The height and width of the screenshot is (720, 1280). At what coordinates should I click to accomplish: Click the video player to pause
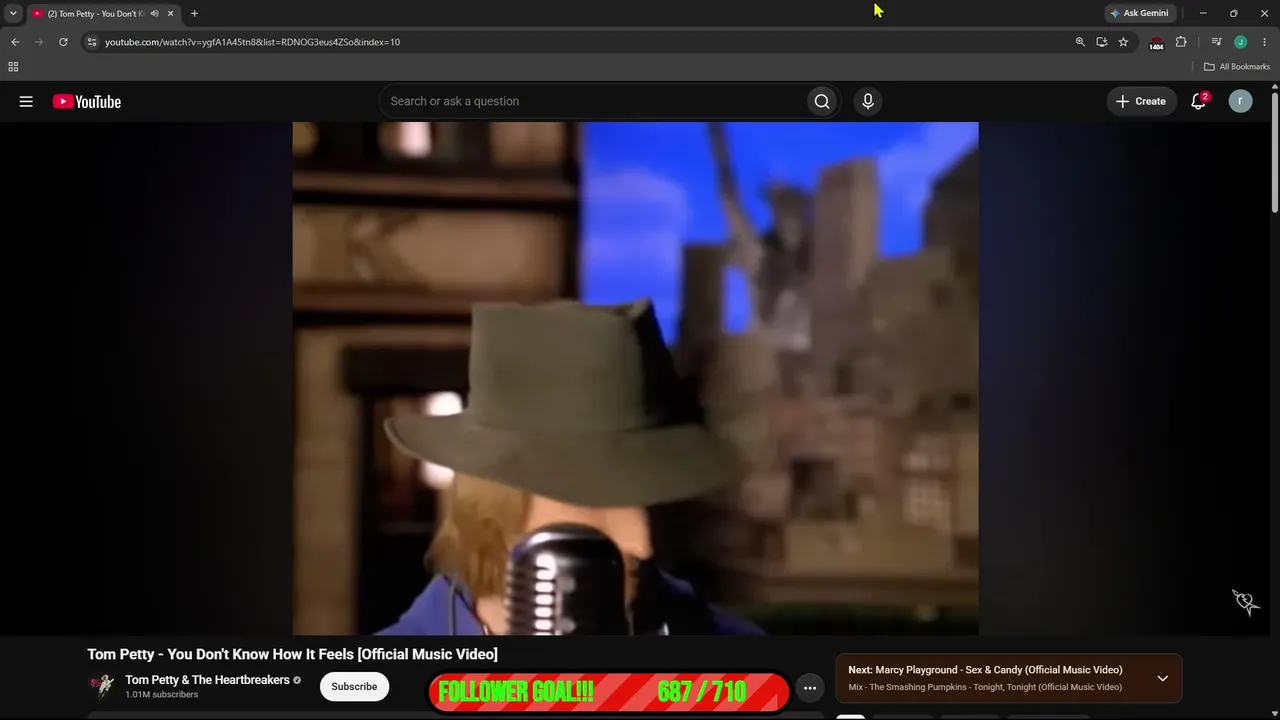pyautogui.click(x=635, y=378)
